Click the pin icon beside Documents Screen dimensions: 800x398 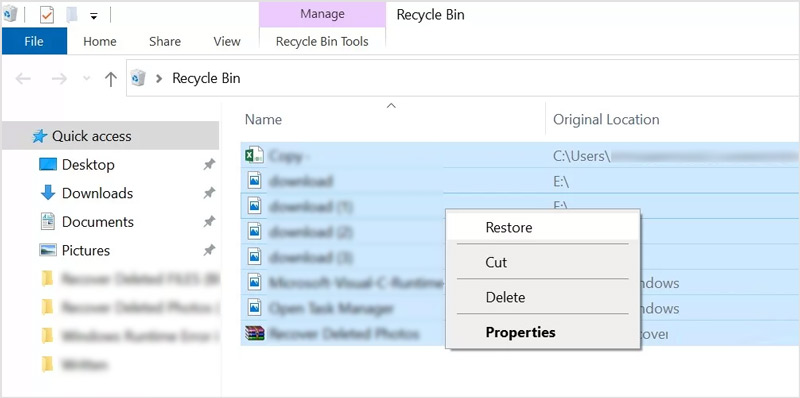tap(209, 221)
